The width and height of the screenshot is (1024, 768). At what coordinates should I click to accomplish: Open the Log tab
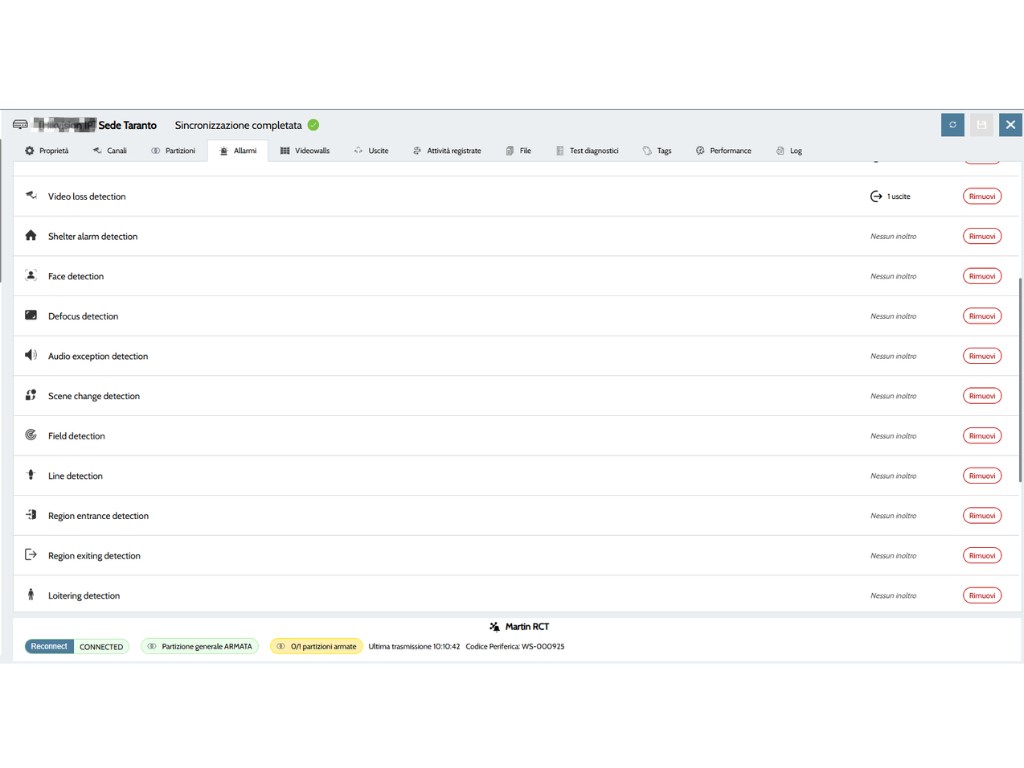(789, 151)
